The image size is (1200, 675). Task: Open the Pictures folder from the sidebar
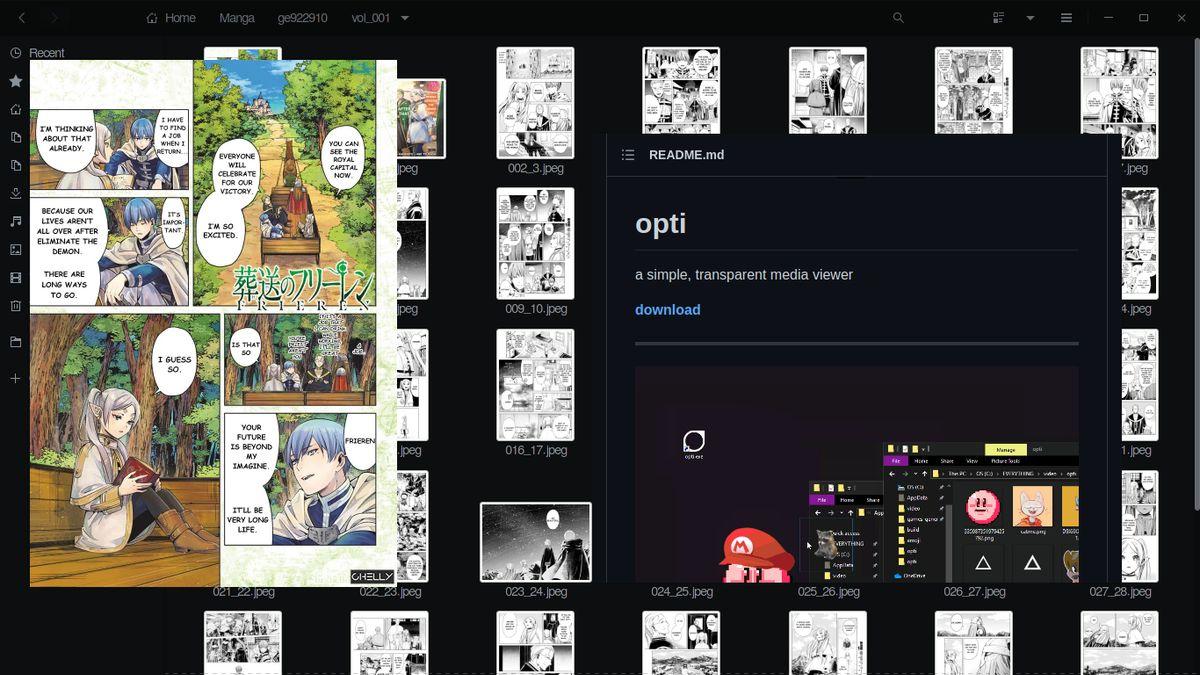point(15,250)
